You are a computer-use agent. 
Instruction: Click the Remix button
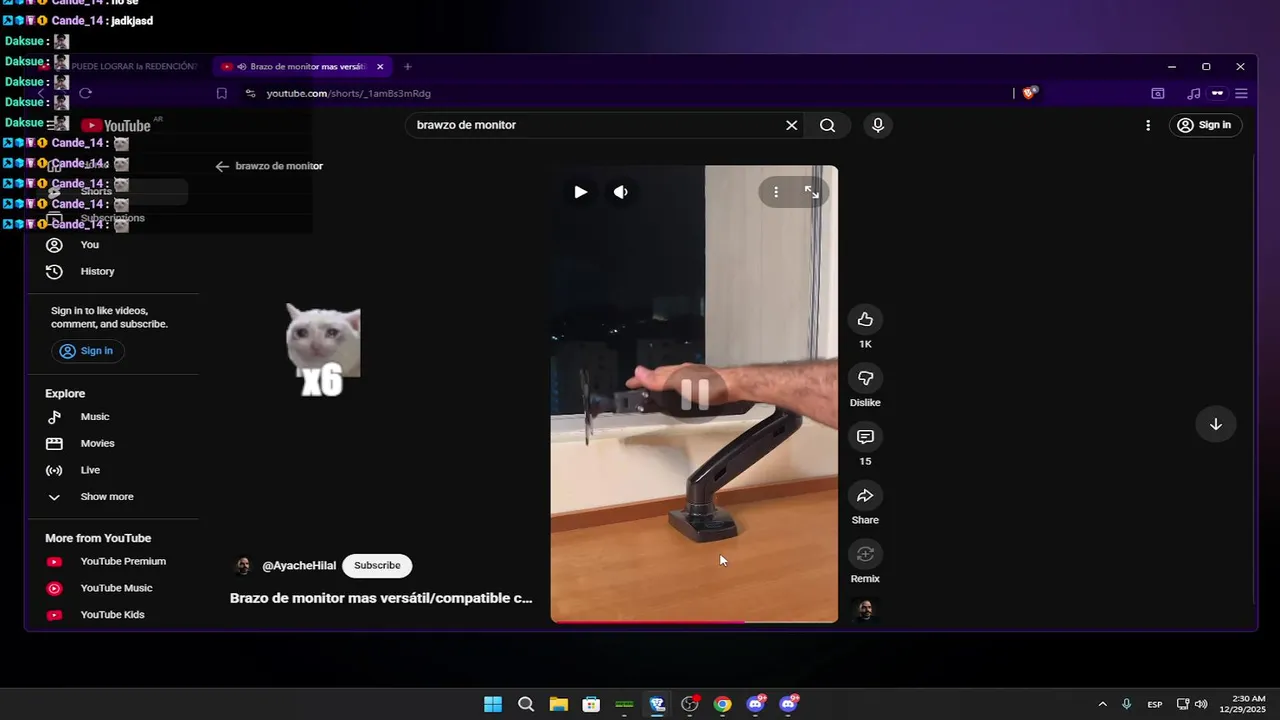pyautogui.click(x=865, y=554)
